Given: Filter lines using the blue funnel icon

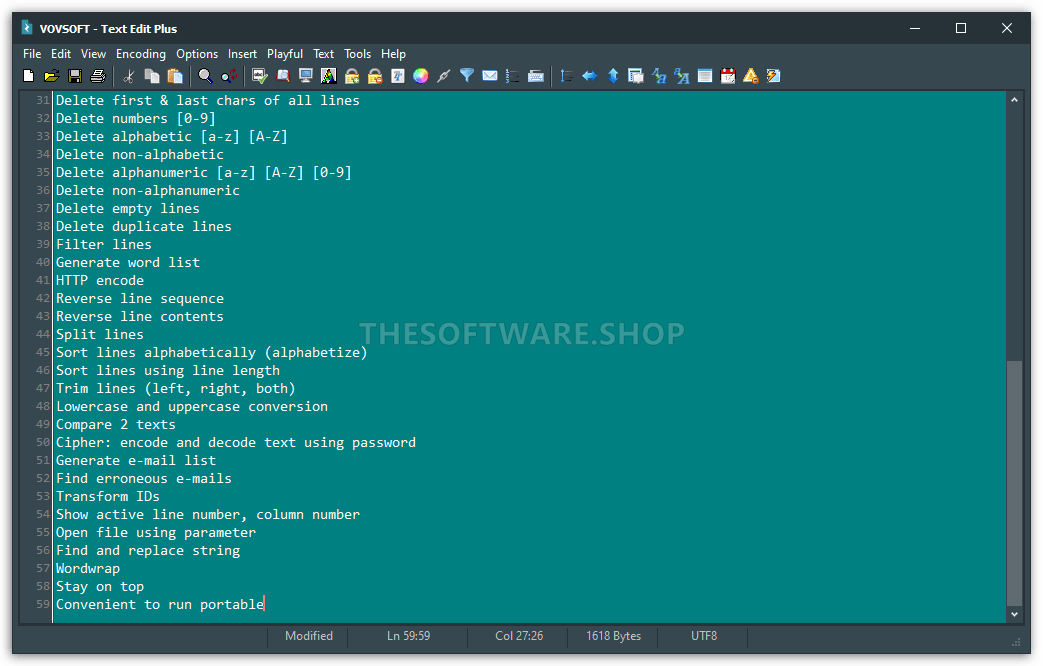Looking at the screenshot, I should 467,76.
